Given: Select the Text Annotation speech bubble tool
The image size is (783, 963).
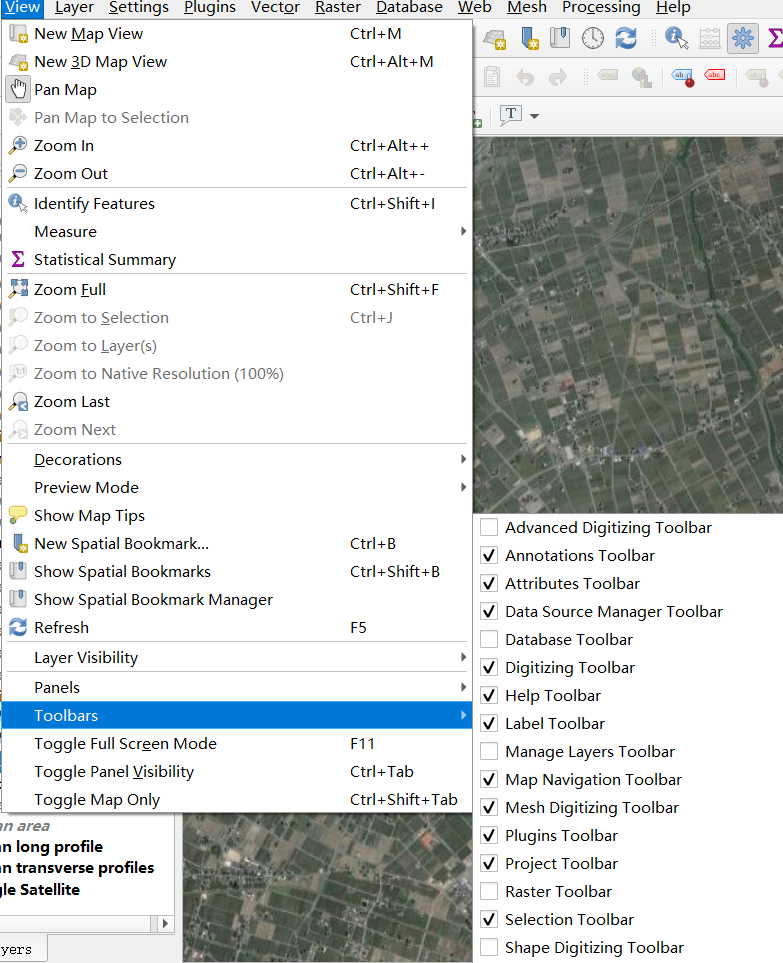Looking at the screenshot, I should point(510,115).
